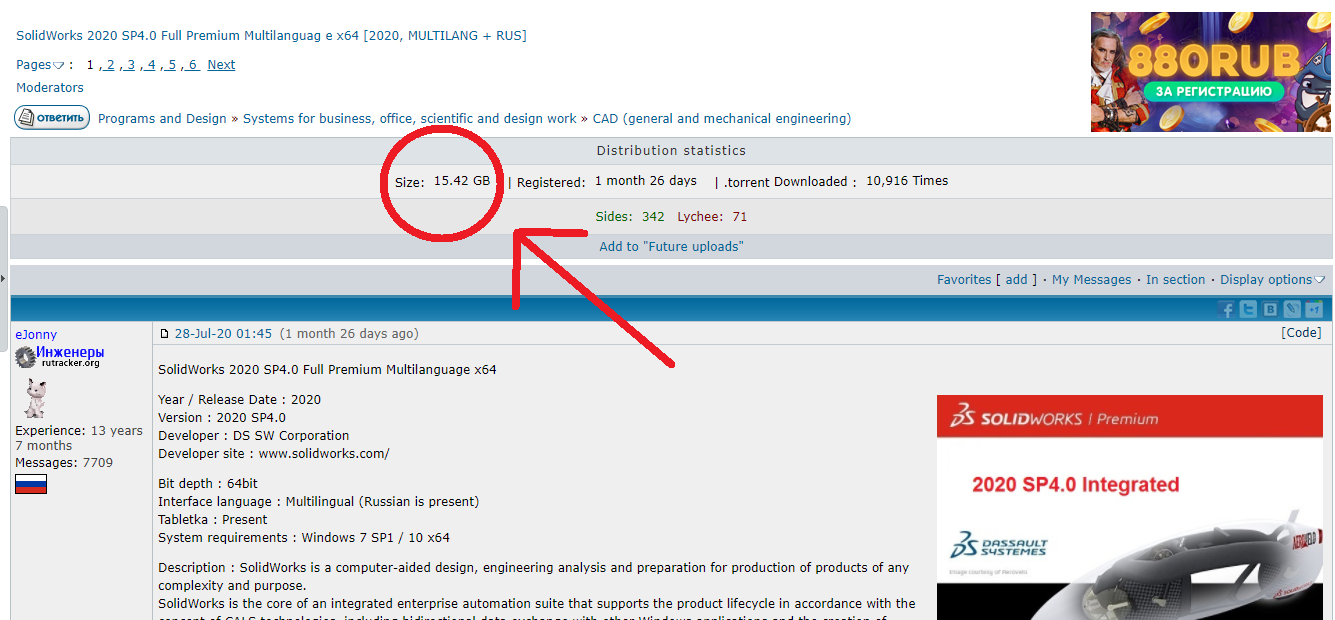Click the 10,916 Times download count
The image size is (1335, 620).
click(907, 181)
